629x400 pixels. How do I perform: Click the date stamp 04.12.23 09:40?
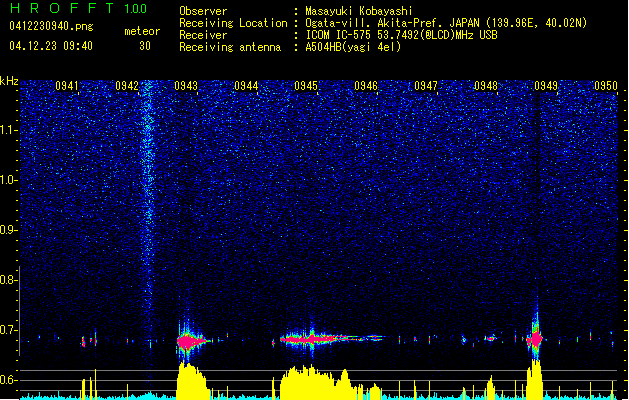(51, 46)
